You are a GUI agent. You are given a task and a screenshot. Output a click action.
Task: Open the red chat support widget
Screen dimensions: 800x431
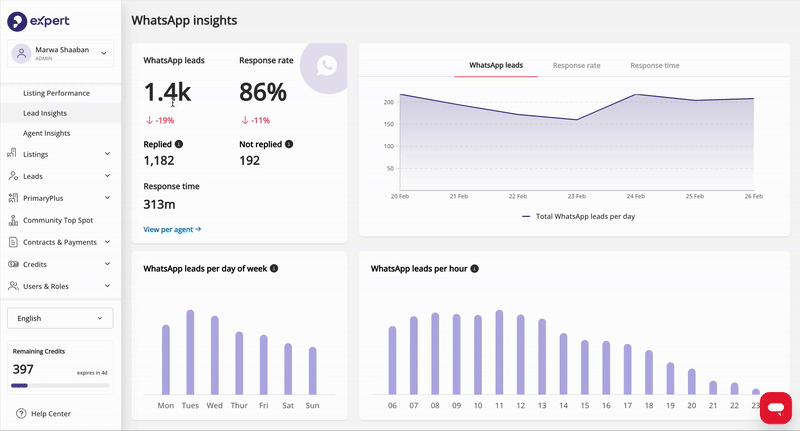tap(776, 408)
